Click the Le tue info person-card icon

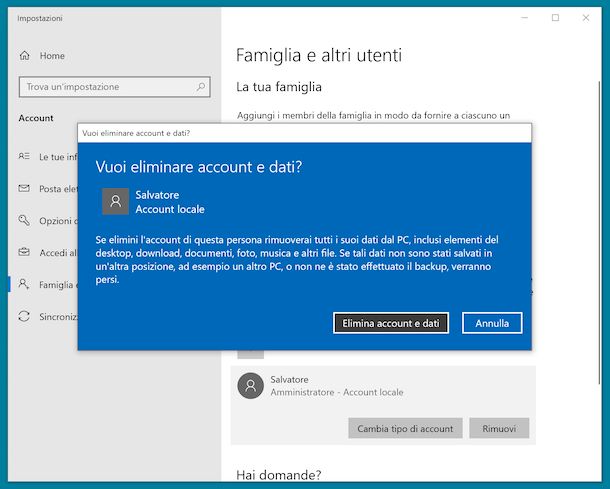[24, 156]
